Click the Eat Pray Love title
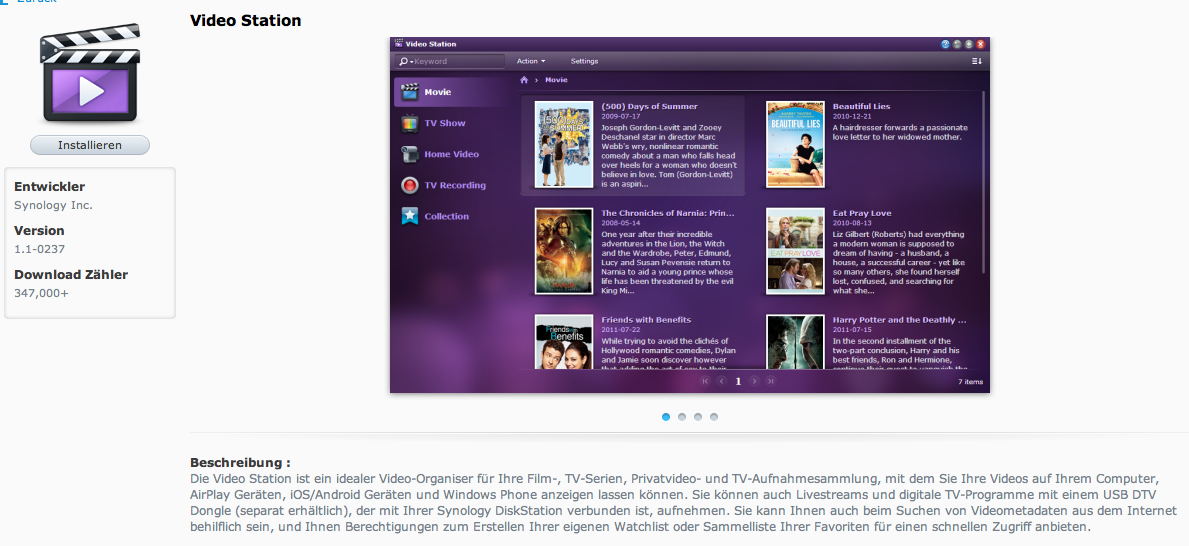 [861, 213]
